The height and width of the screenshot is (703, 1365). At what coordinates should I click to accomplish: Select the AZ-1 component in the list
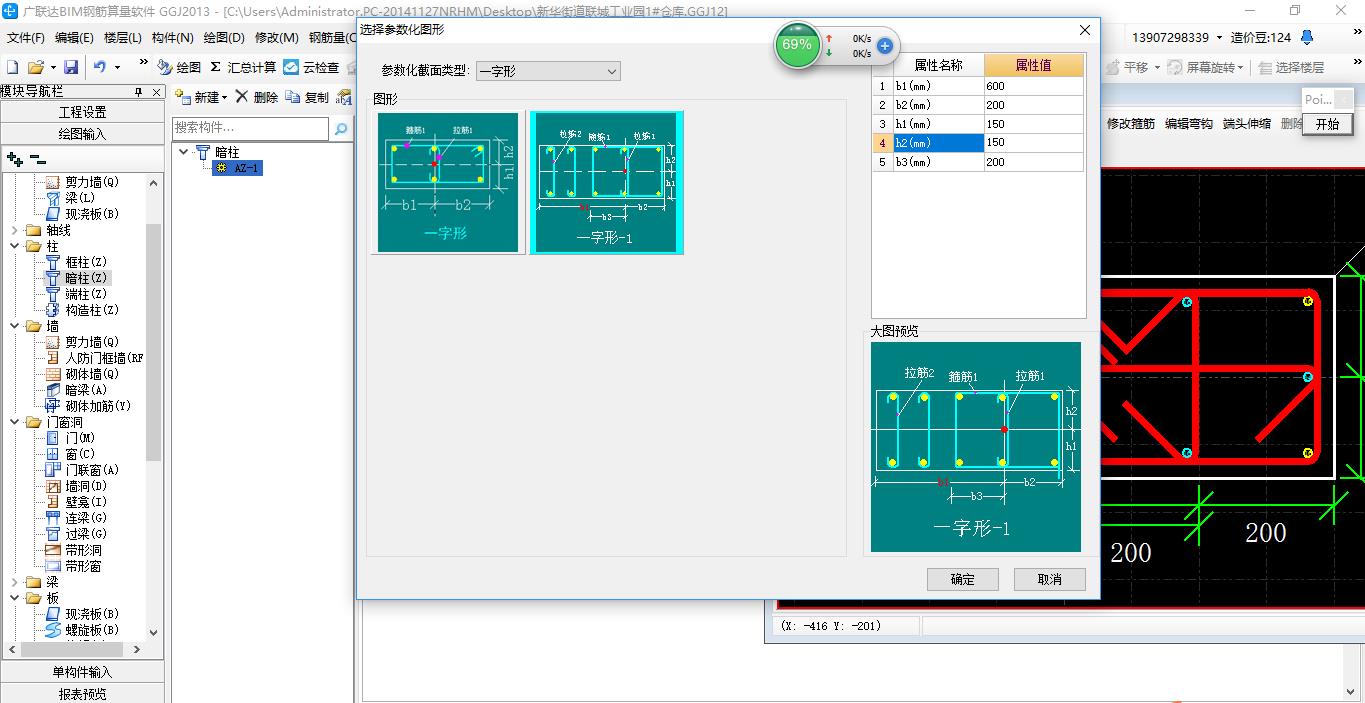(x=238, y=168)
